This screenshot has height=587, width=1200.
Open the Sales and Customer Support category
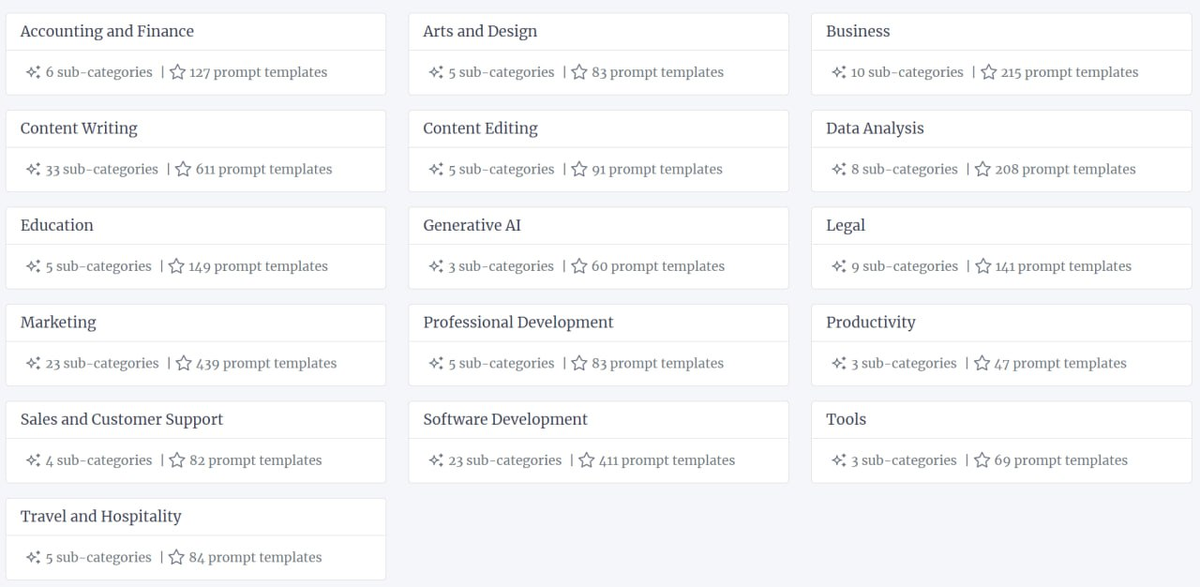coord(122,419)
